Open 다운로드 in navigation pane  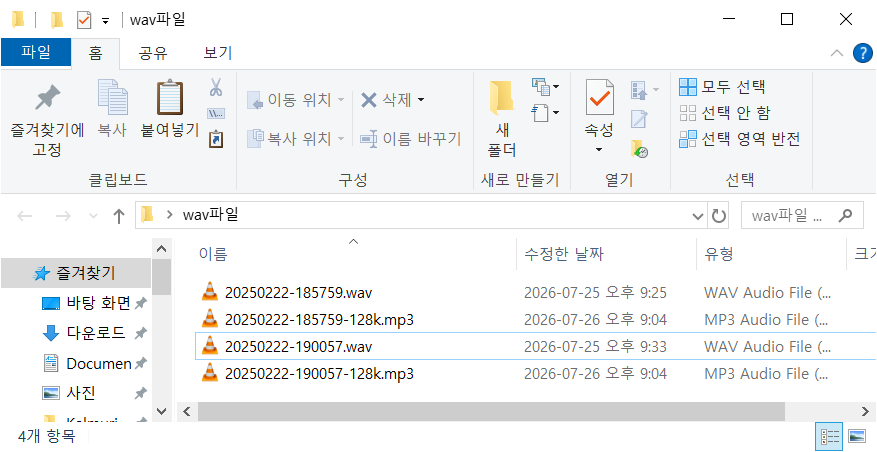pyautogui.click(x=84, y=333)
